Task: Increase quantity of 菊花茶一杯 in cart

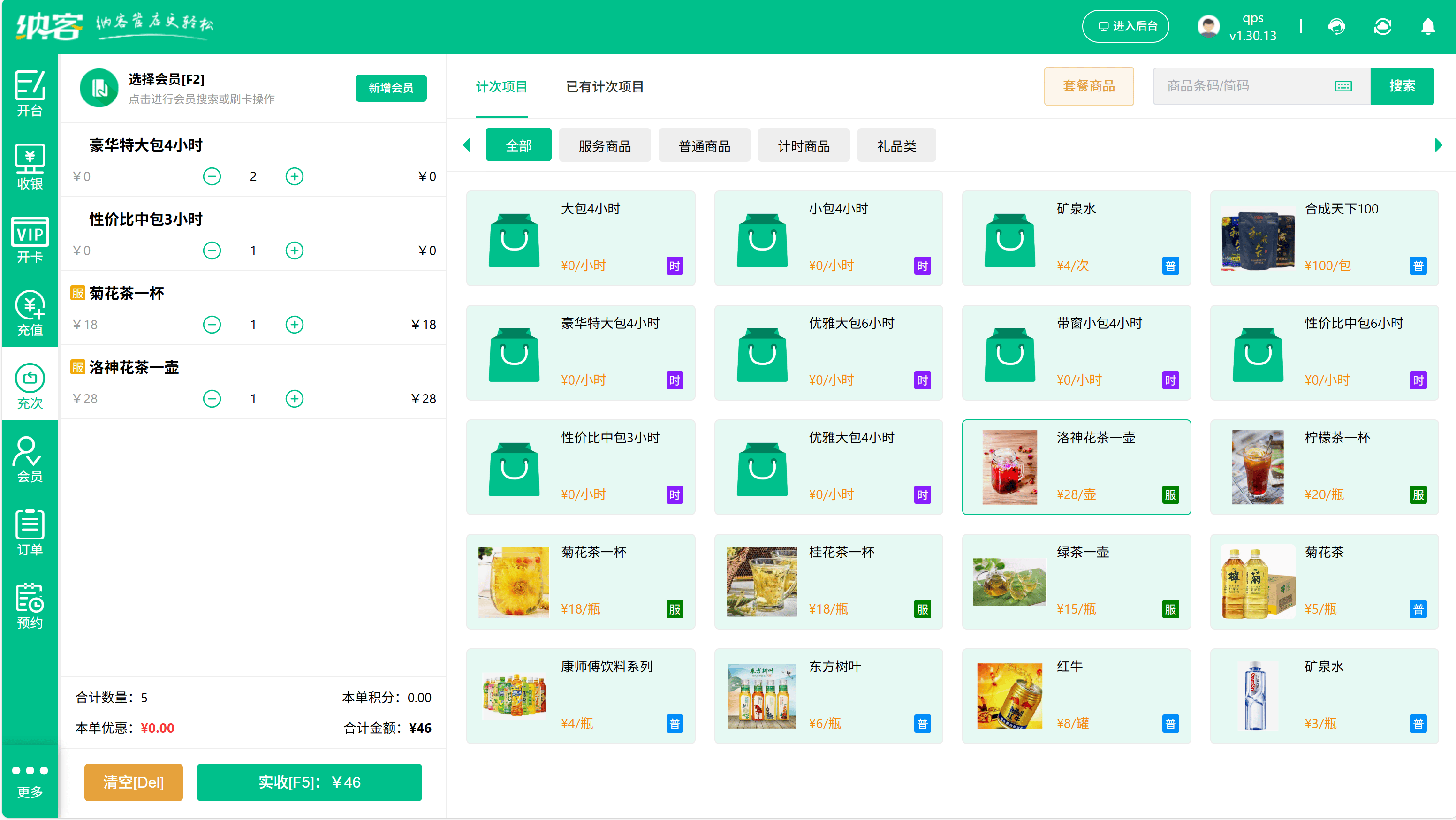Action: coord(294,324)
